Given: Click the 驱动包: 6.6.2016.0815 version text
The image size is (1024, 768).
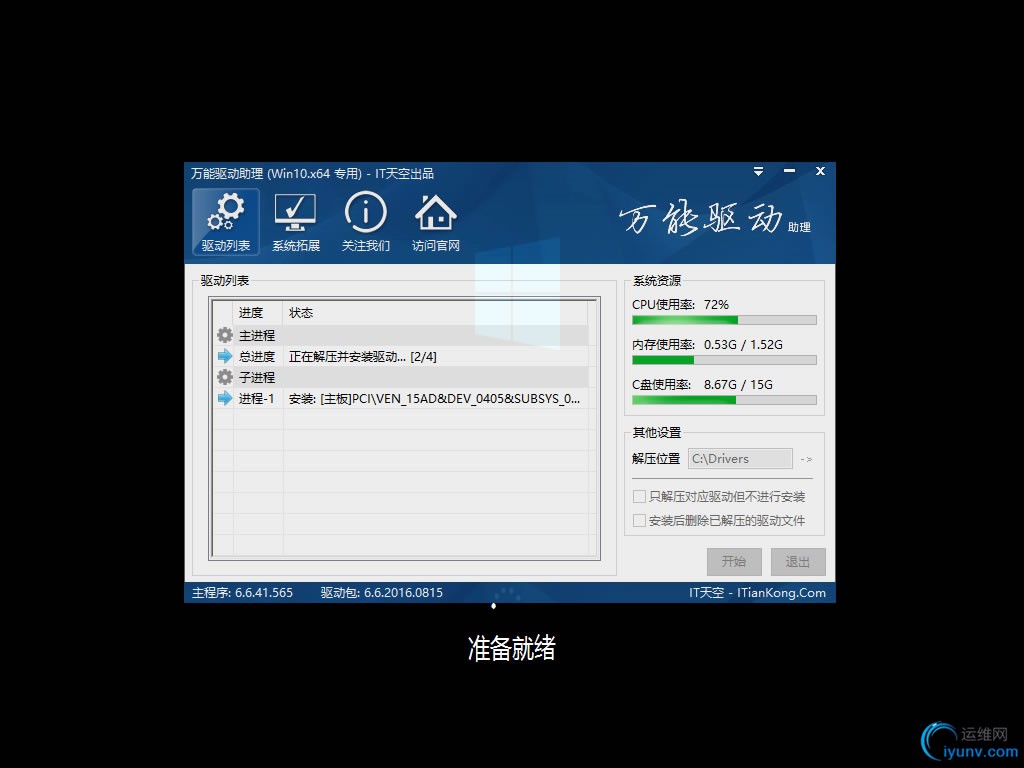Looking at the screenshot, I should pyautogui.click(x=381, y=592).
